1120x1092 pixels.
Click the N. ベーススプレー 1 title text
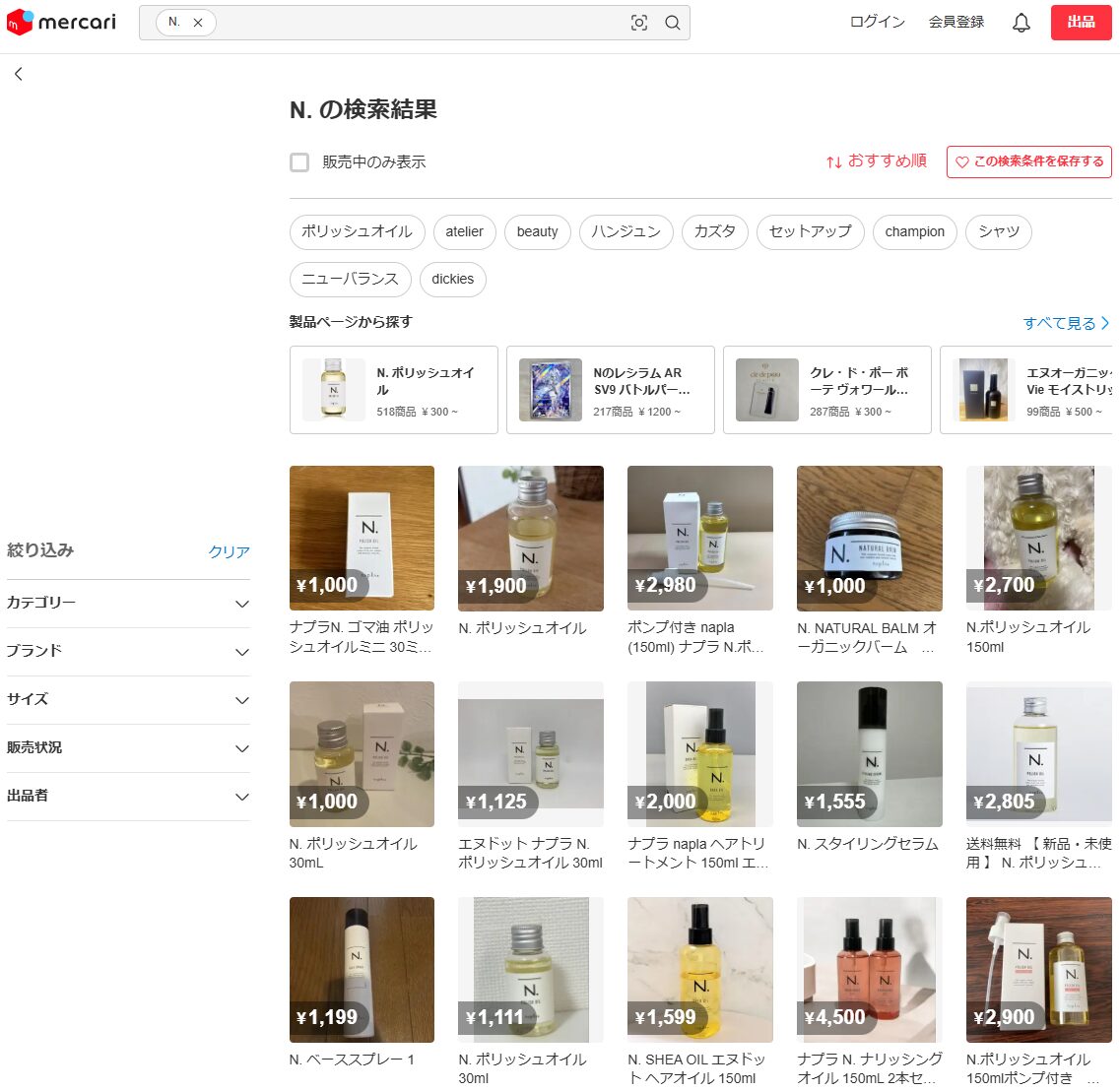[x=352, y=1060]
